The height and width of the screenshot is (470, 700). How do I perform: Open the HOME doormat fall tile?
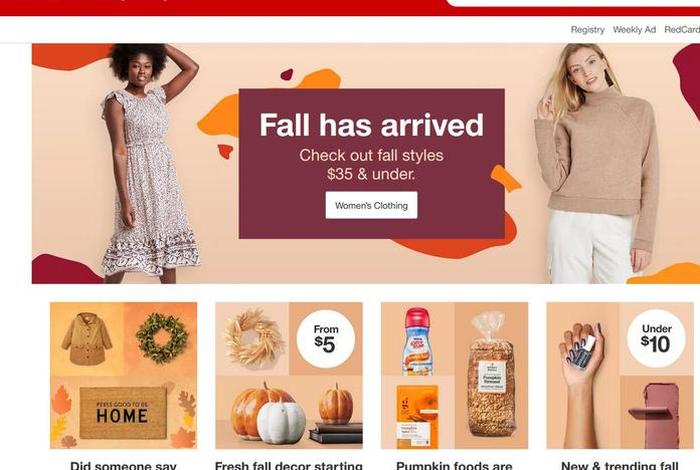[123, 375]
